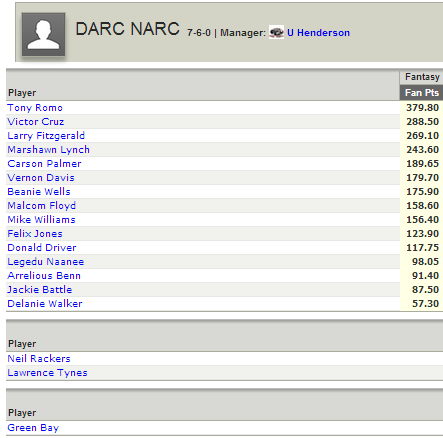This screenshot has width=443, height=438.
Task: View the Mike Williams player link
Action: point(41,220)
